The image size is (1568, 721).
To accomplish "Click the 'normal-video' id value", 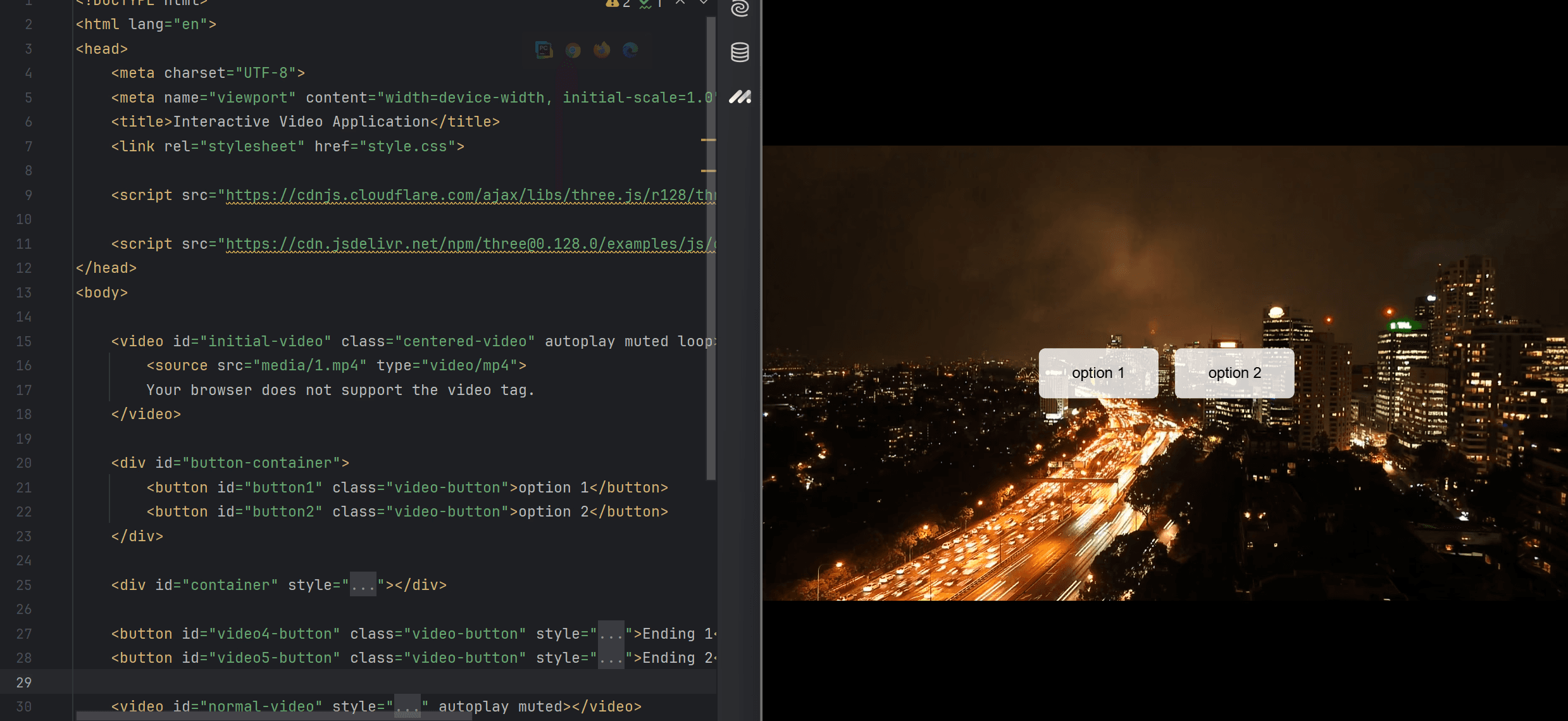I will click(261, 706).
